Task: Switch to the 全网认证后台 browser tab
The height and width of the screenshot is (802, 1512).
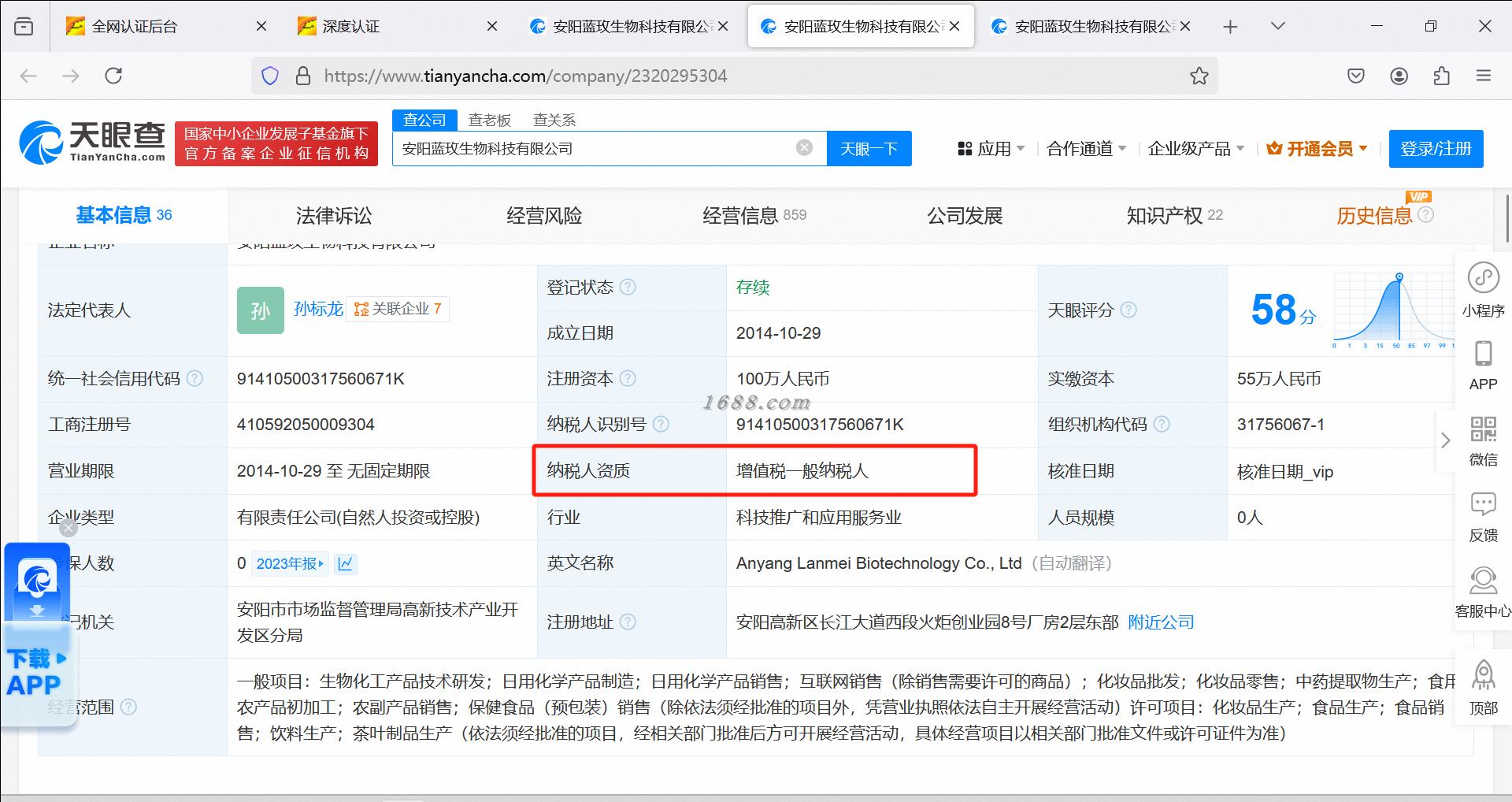Action: click(166, 27)
